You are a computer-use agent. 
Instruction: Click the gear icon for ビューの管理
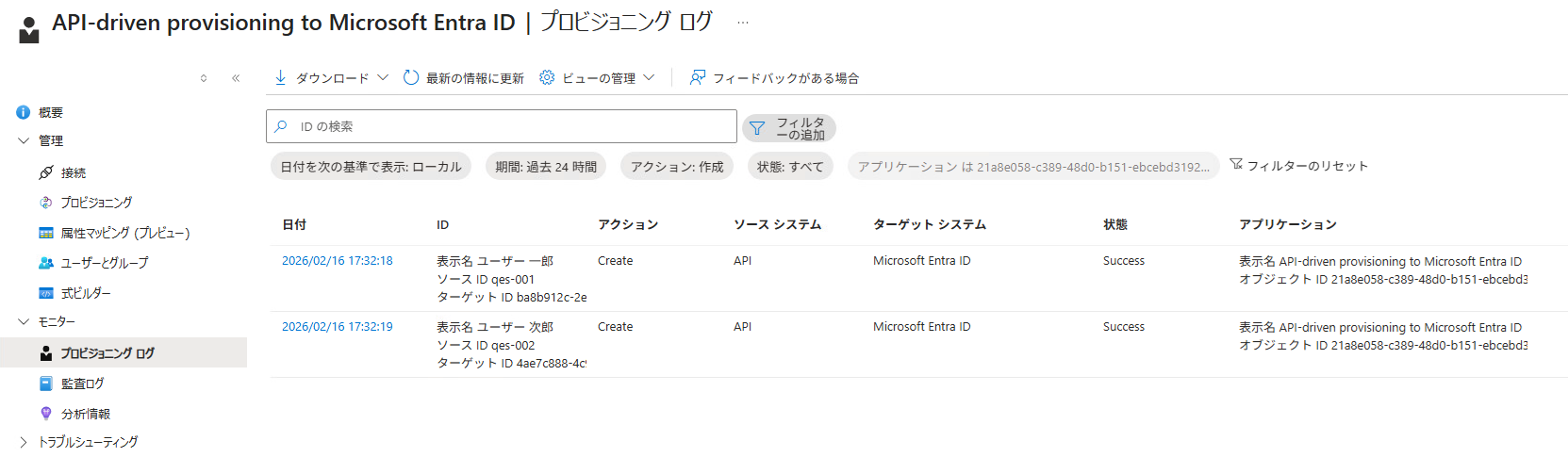tap(547, 77)
